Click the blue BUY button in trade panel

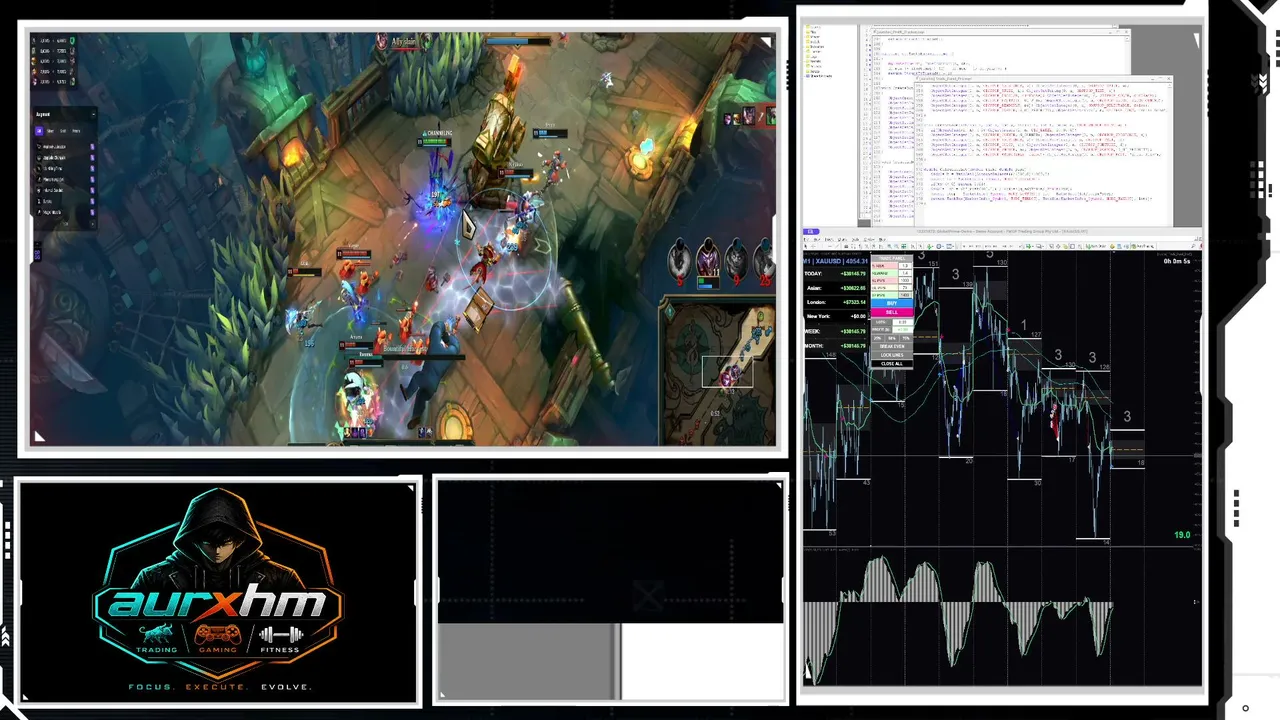[891, 303]
